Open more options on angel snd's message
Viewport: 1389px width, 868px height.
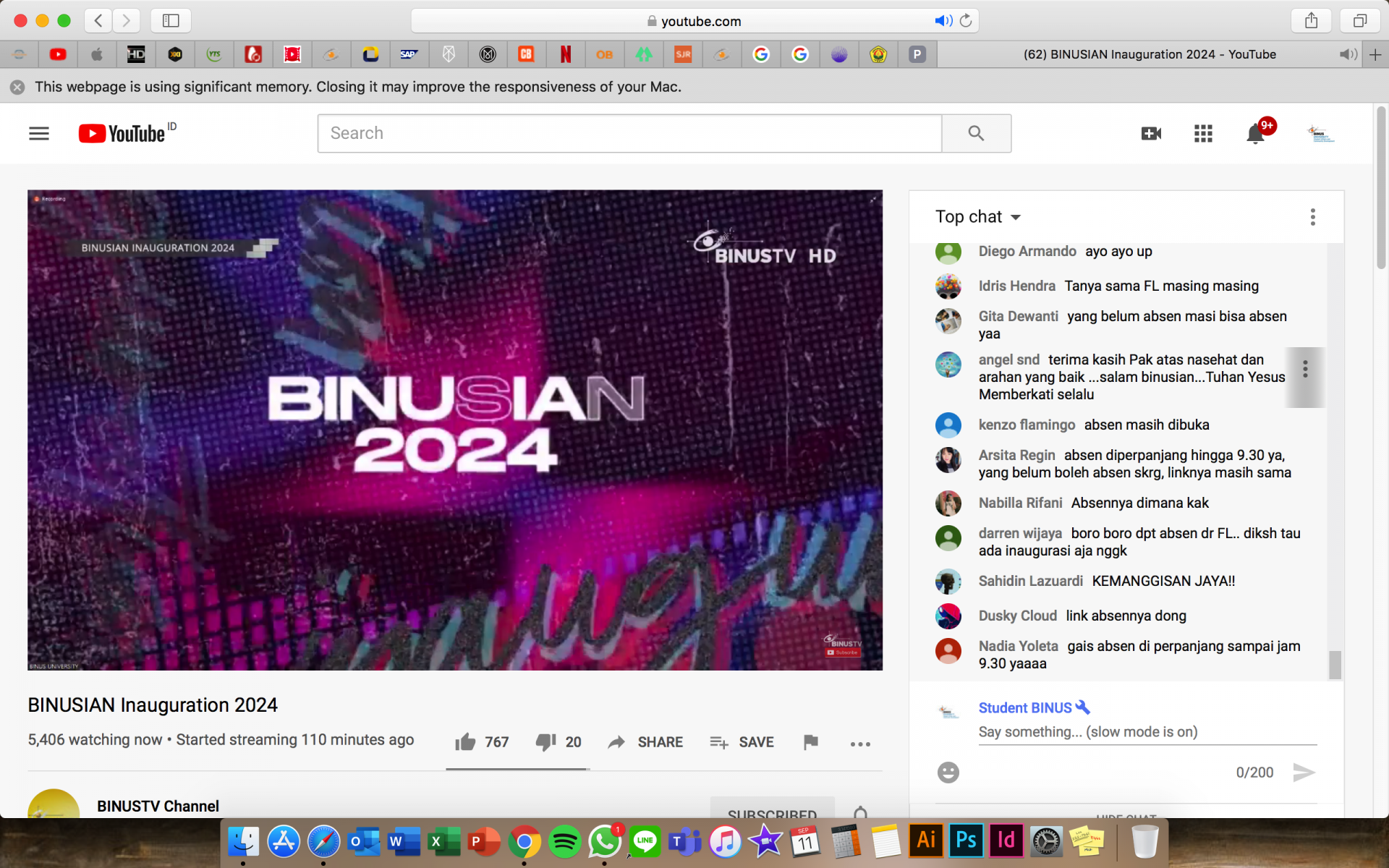(1305, 370)
